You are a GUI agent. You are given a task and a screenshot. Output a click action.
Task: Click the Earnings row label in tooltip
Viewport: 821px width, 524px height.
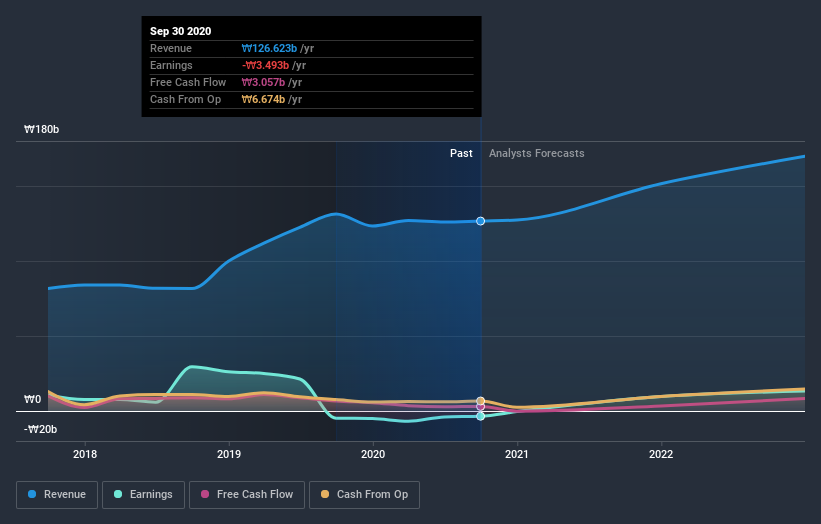(171, 65)
